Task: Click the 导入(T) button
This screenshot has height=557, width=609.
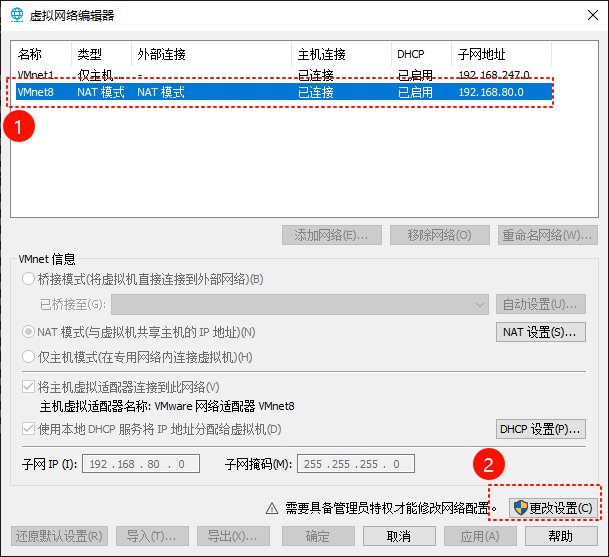Action: coord(152,536)
